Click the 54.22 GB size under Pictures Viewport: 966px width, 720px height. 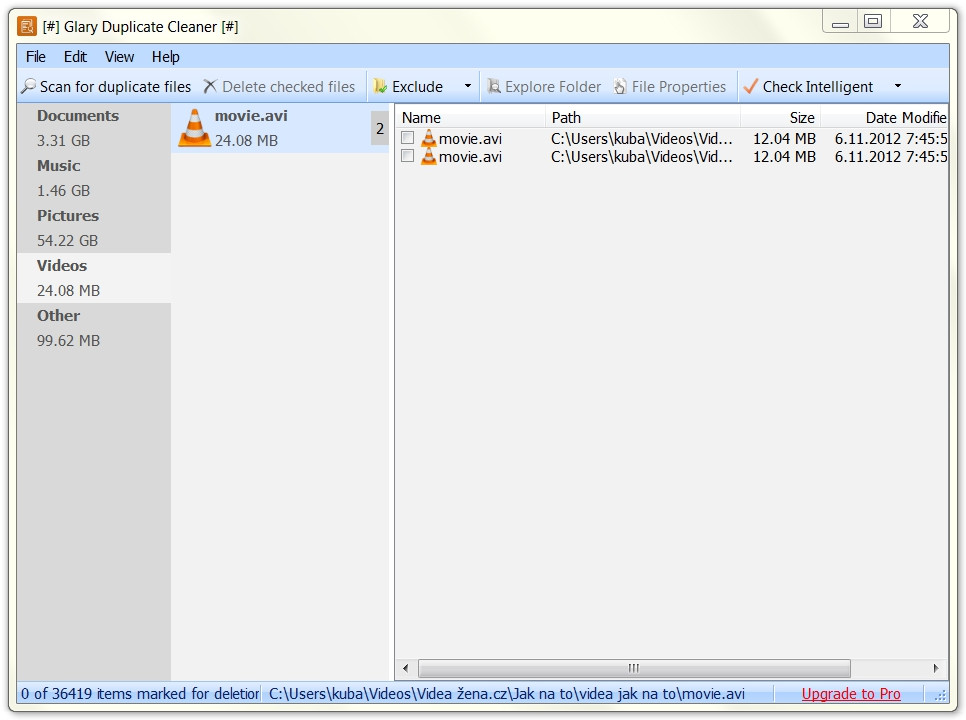[x=67, y=240]
